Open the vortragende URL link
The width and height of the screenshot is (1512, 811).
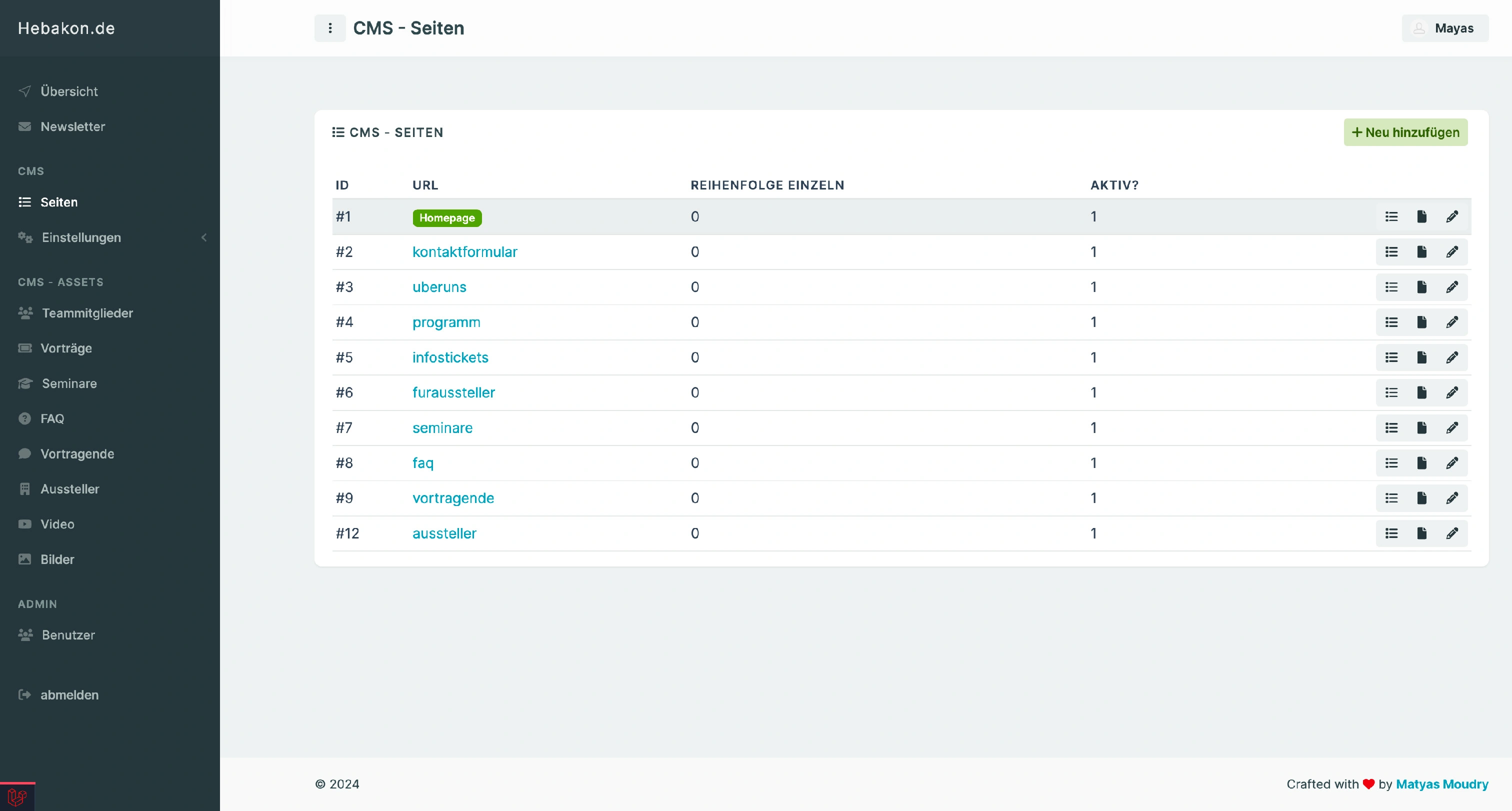[x=453, y=499]
